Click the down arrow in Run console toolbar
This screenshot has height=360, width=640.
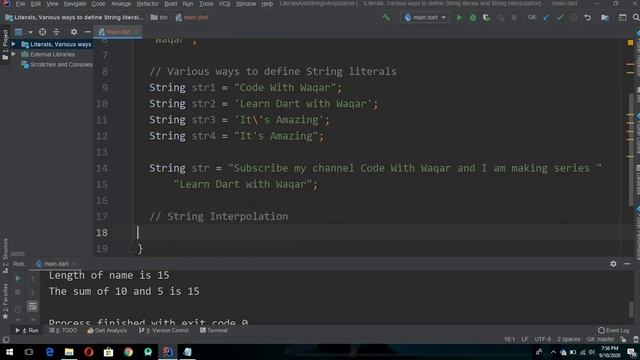coord(33,292)
